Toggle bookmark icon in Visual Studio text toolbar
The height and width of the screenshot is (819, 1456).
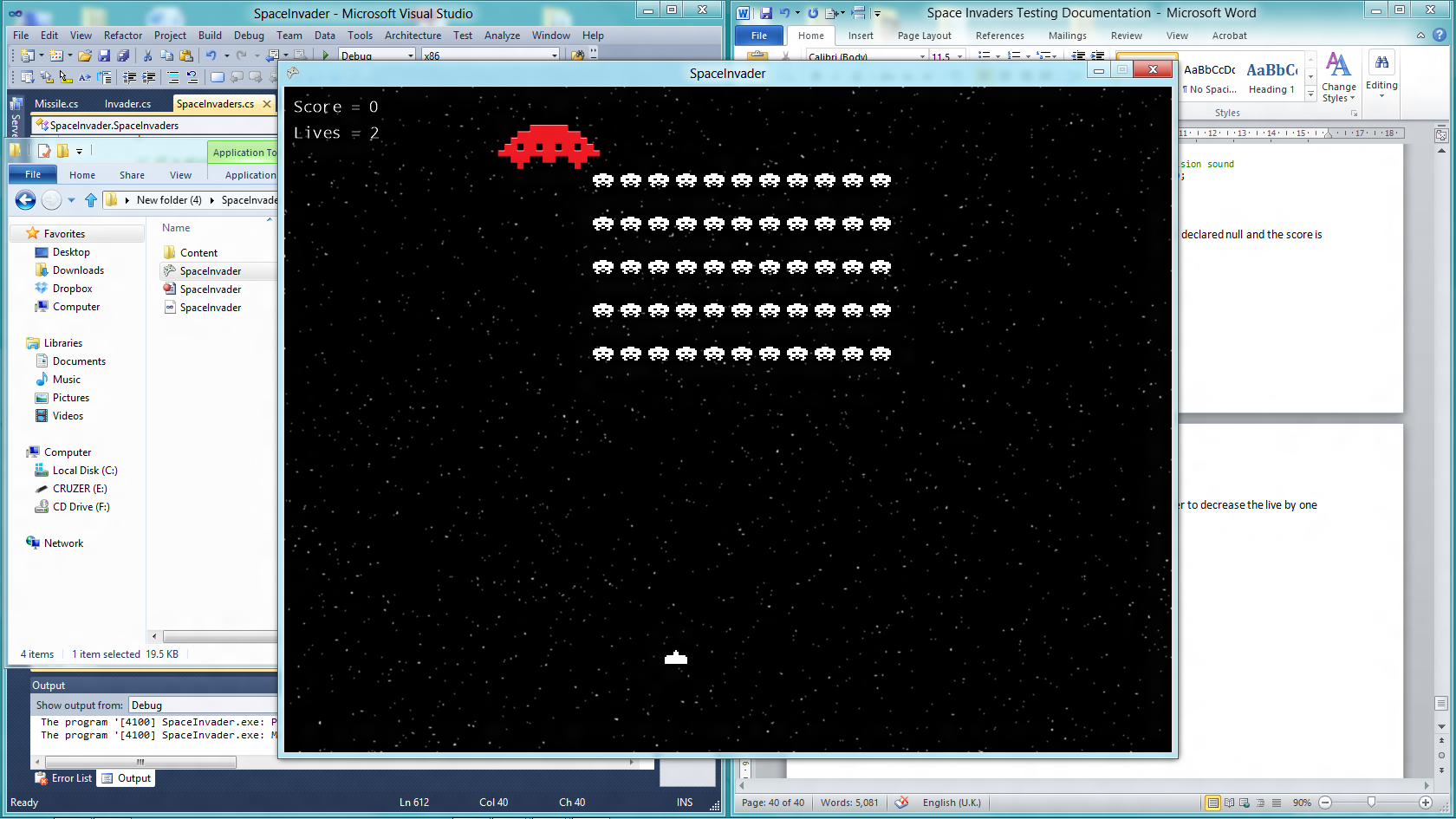point(218,77)
